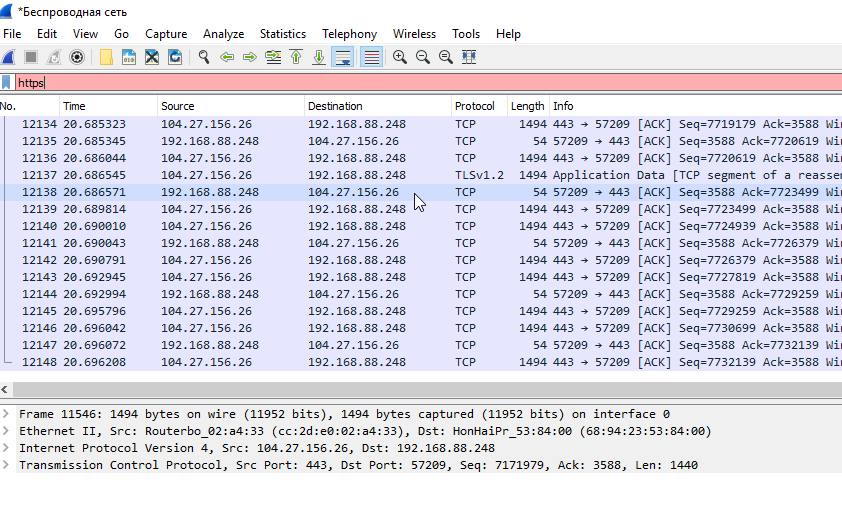Select packet 12141 at time 20.690043
The width and height of the screenshot is (842, 529).
[x=421, y=243]
